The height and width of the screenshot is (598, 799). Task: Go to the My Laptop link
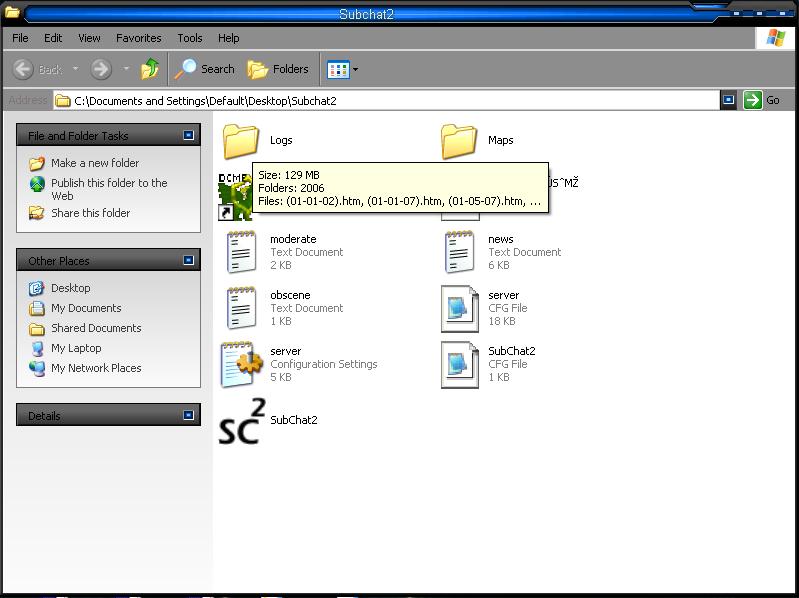click(76, 348)
